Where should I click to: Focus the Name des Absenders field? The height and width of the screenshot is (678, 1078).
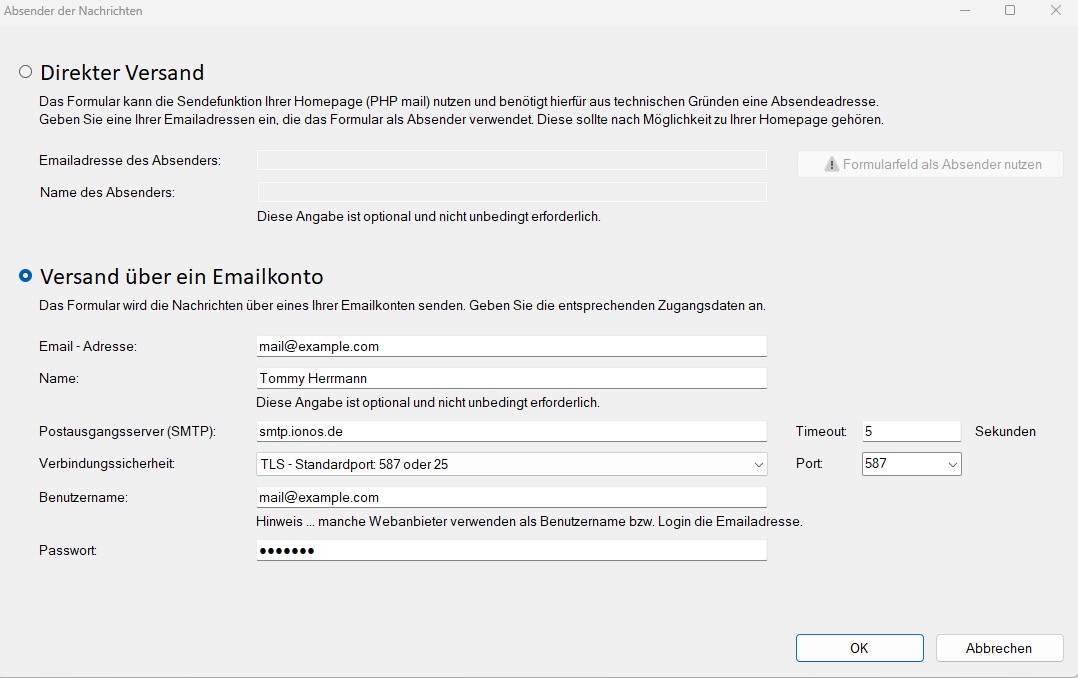coord(511,192)
